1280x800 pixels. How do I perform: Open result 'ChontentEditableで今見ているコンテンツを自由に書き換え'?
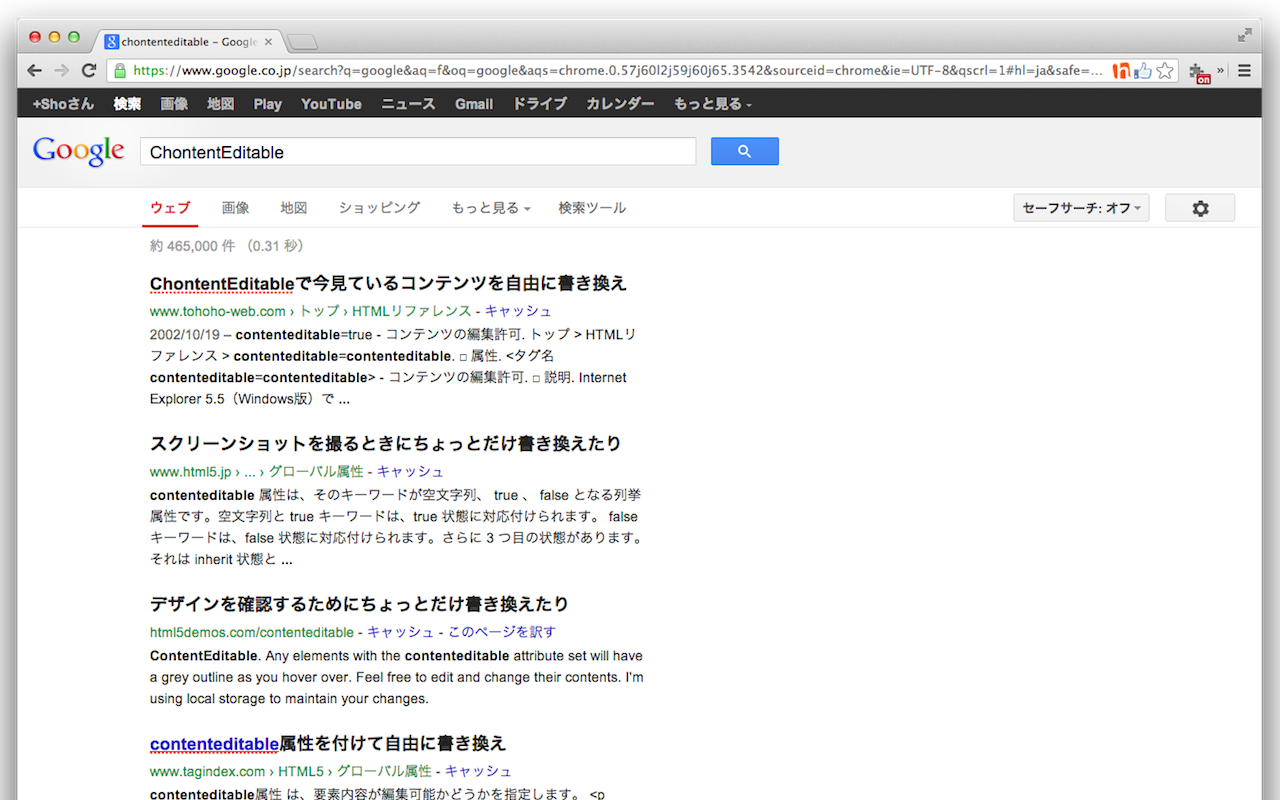[388, 283]
